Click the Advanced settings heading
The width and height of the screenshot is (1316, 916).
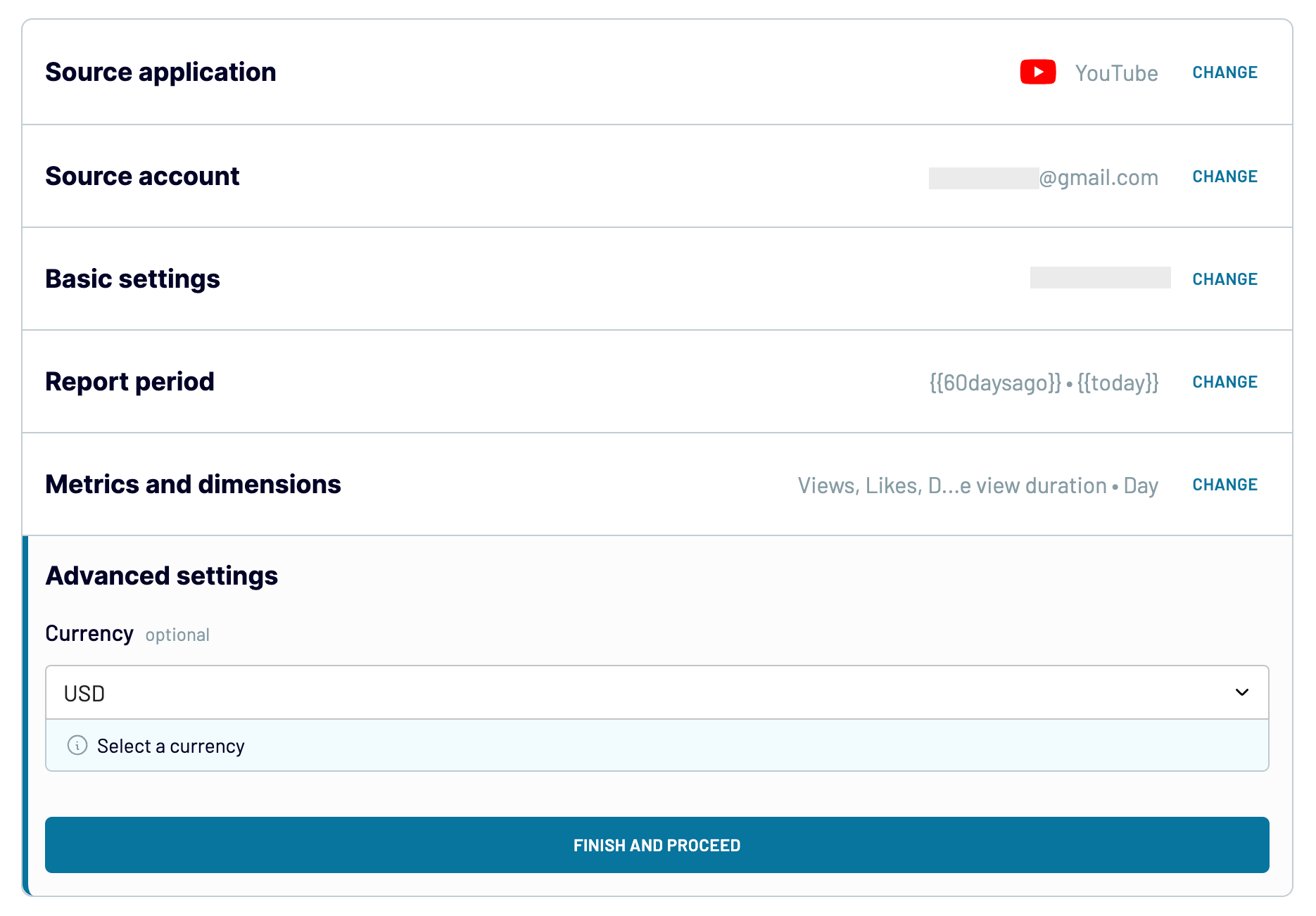pos(161,576)
